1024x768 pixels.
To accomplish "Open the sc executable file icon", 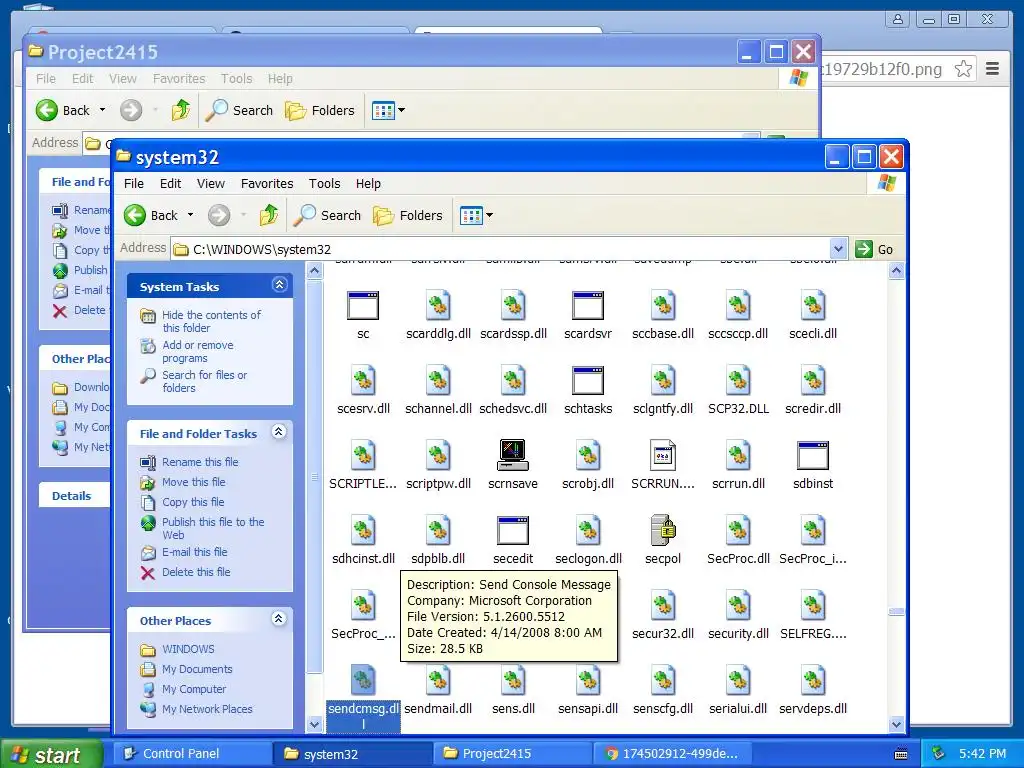I will [x=363, y=306].
